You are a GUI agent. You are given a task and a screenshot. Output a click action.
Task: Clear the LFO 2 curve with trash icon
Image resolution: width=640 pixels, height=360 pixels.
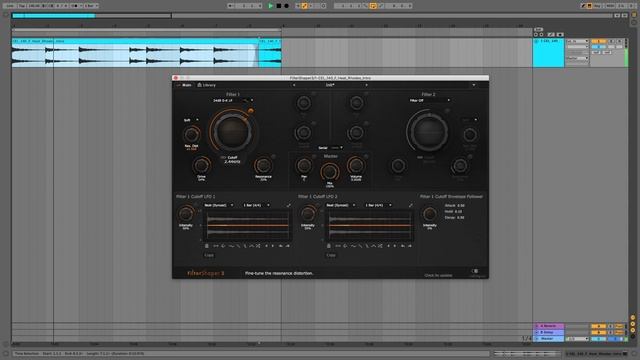click(329, 246)
